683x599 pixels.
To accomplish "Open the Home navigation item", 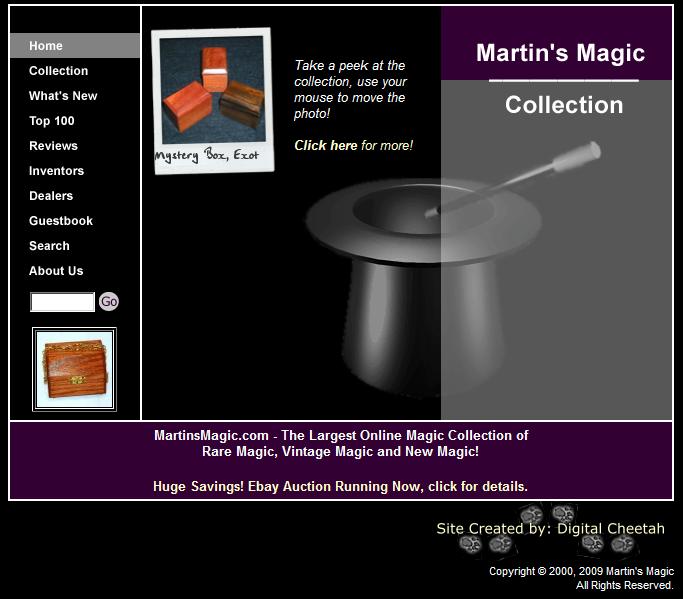I will (x=75, y=46).
